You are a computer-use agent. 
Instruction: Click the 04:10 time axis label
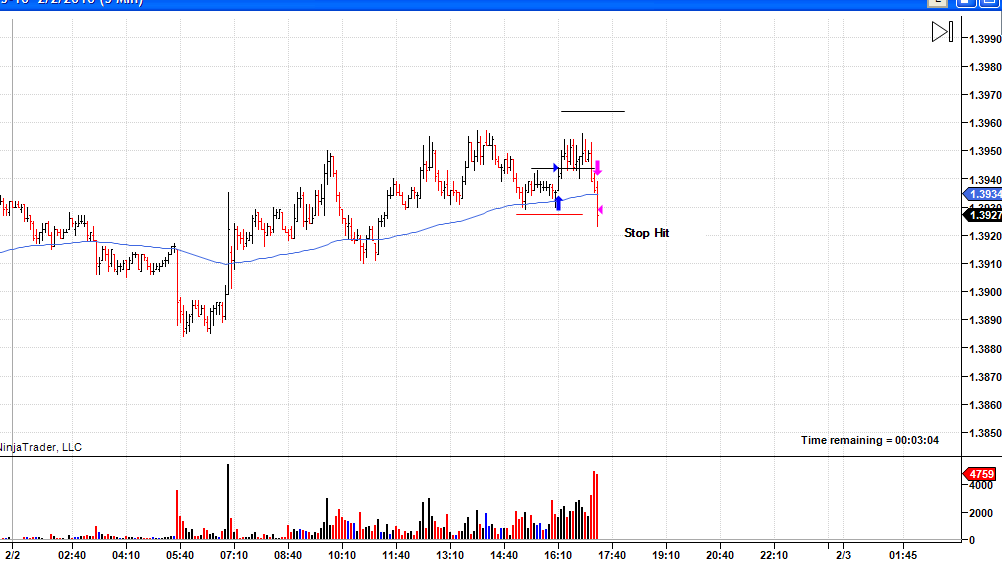(x=126, y=555)
